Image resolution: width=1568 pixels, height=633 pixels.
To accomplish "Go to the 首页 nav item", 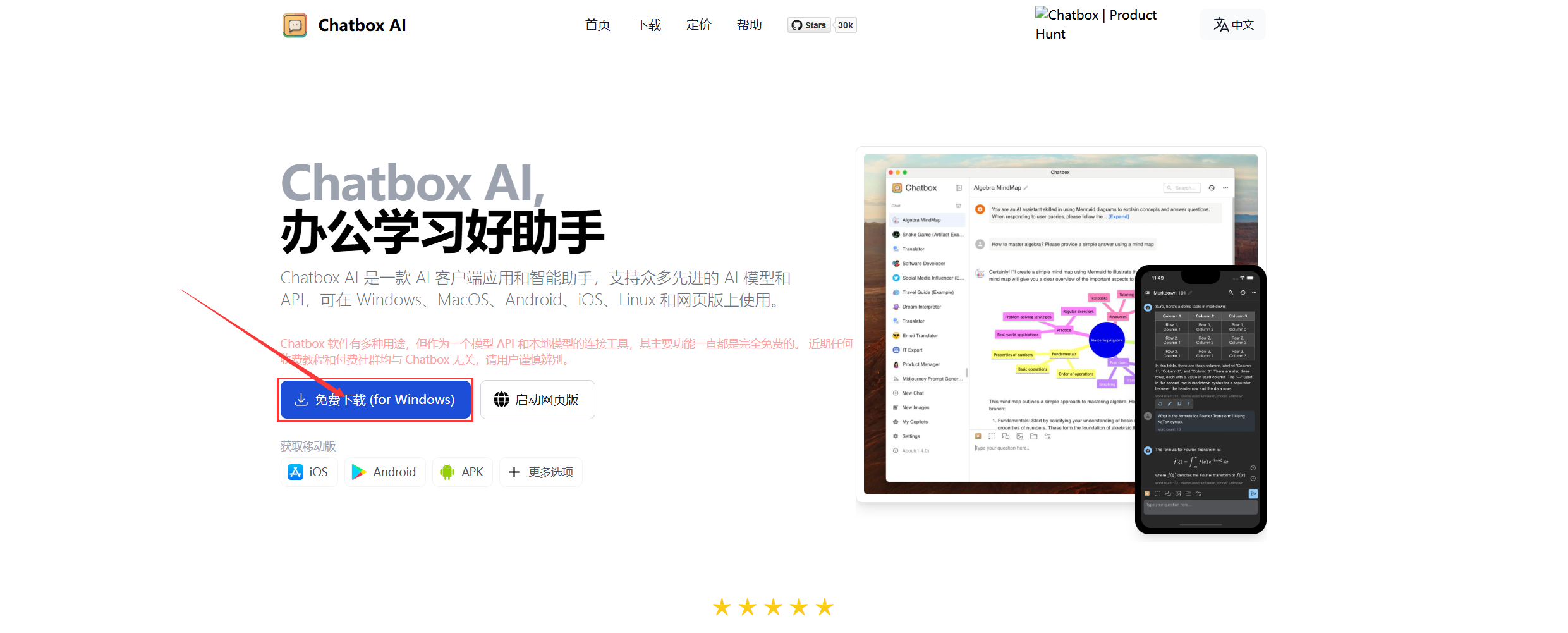I will [597, 25].
